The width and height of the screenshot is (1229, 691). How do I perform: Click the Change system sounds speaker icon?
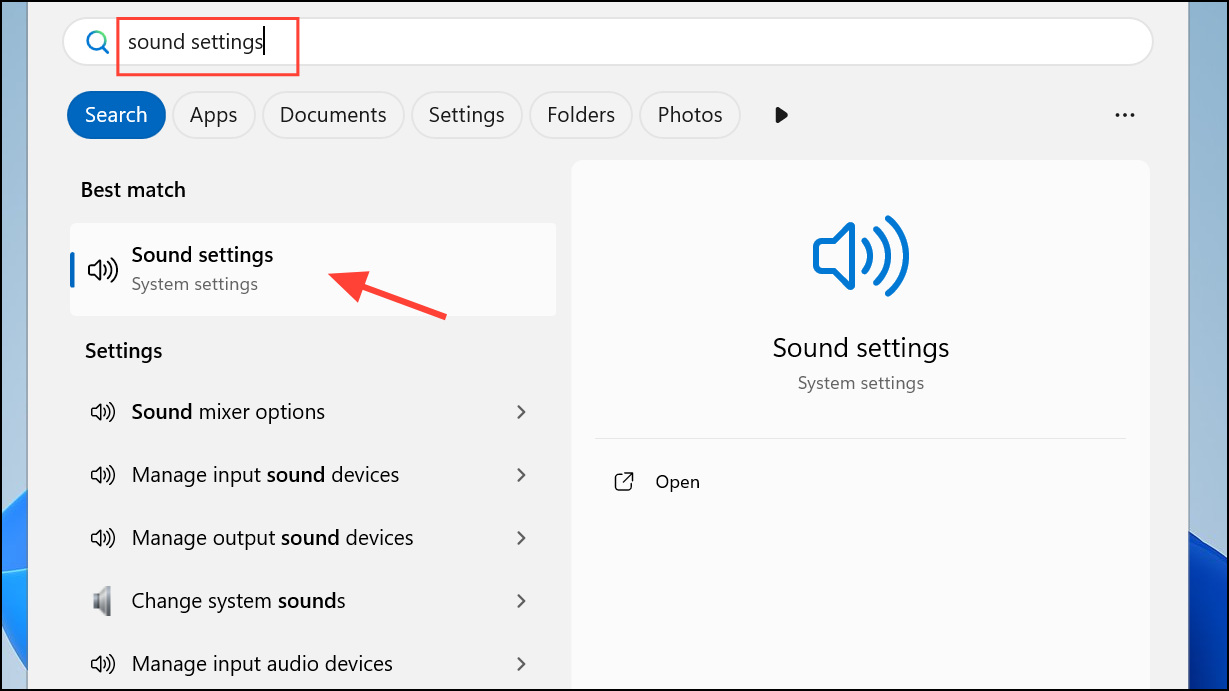click(102, 600)
